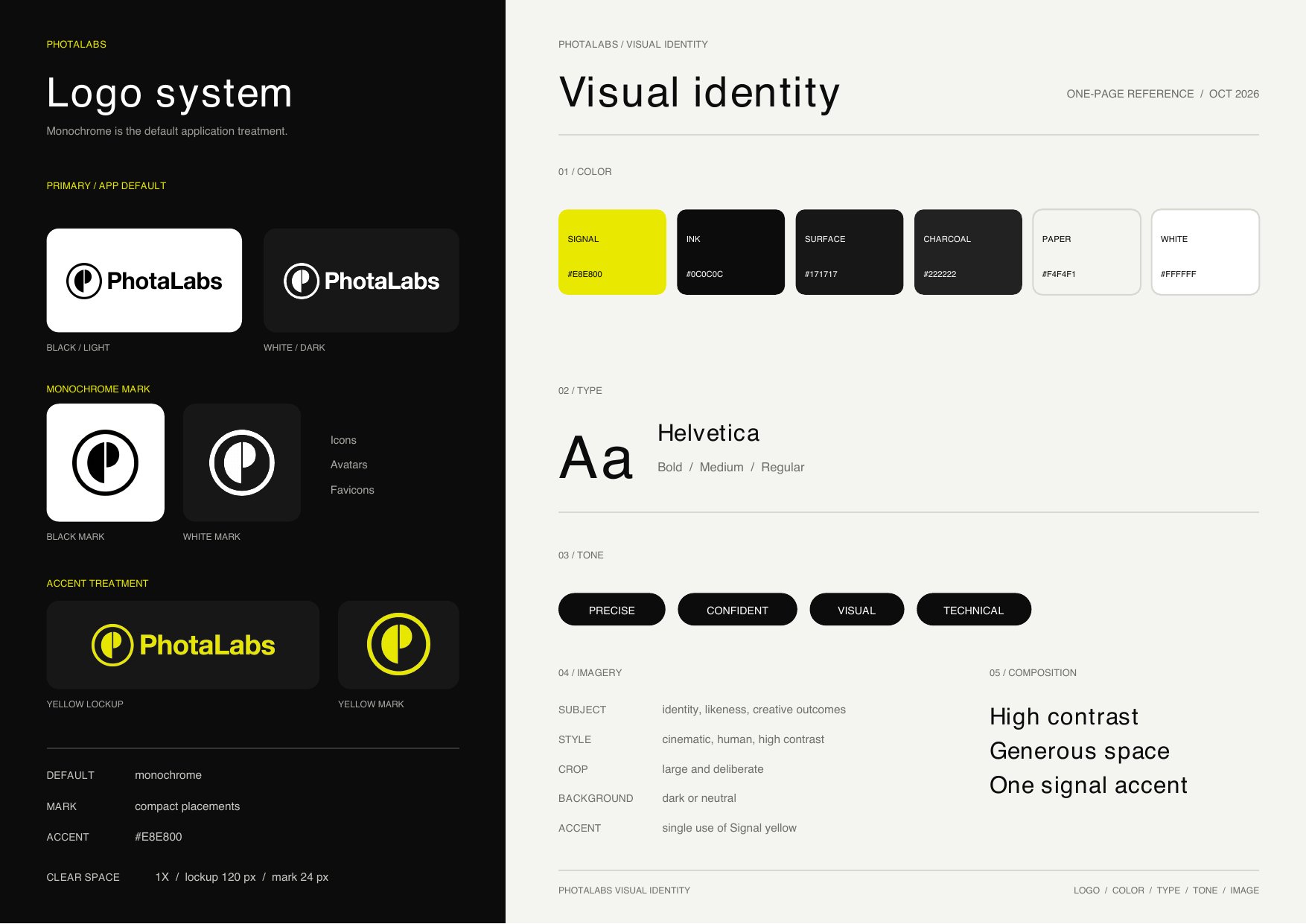Select the black monochrome mark icon
The image size is (1306, 924).
click(105, 462)
